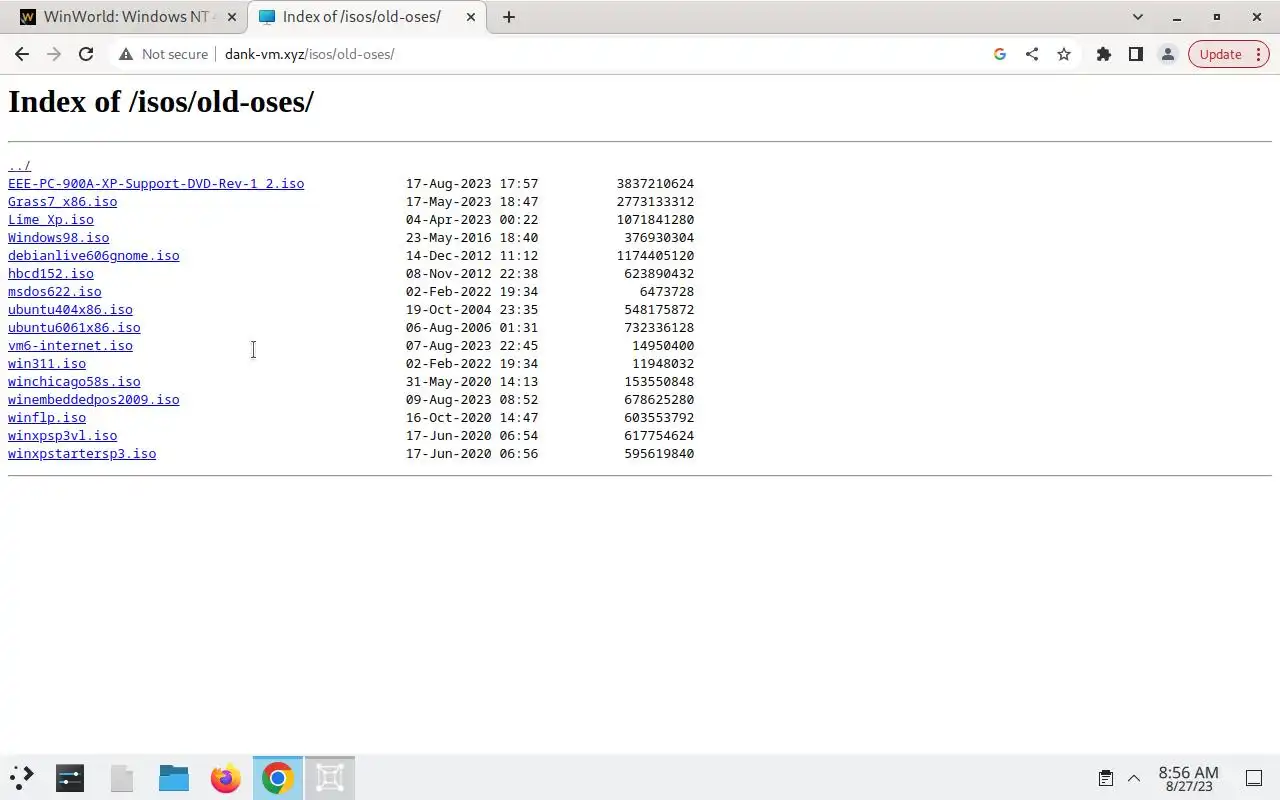Toggle the browser side panel
This screenshot has height=800, width=1280.
(1136, 54)
